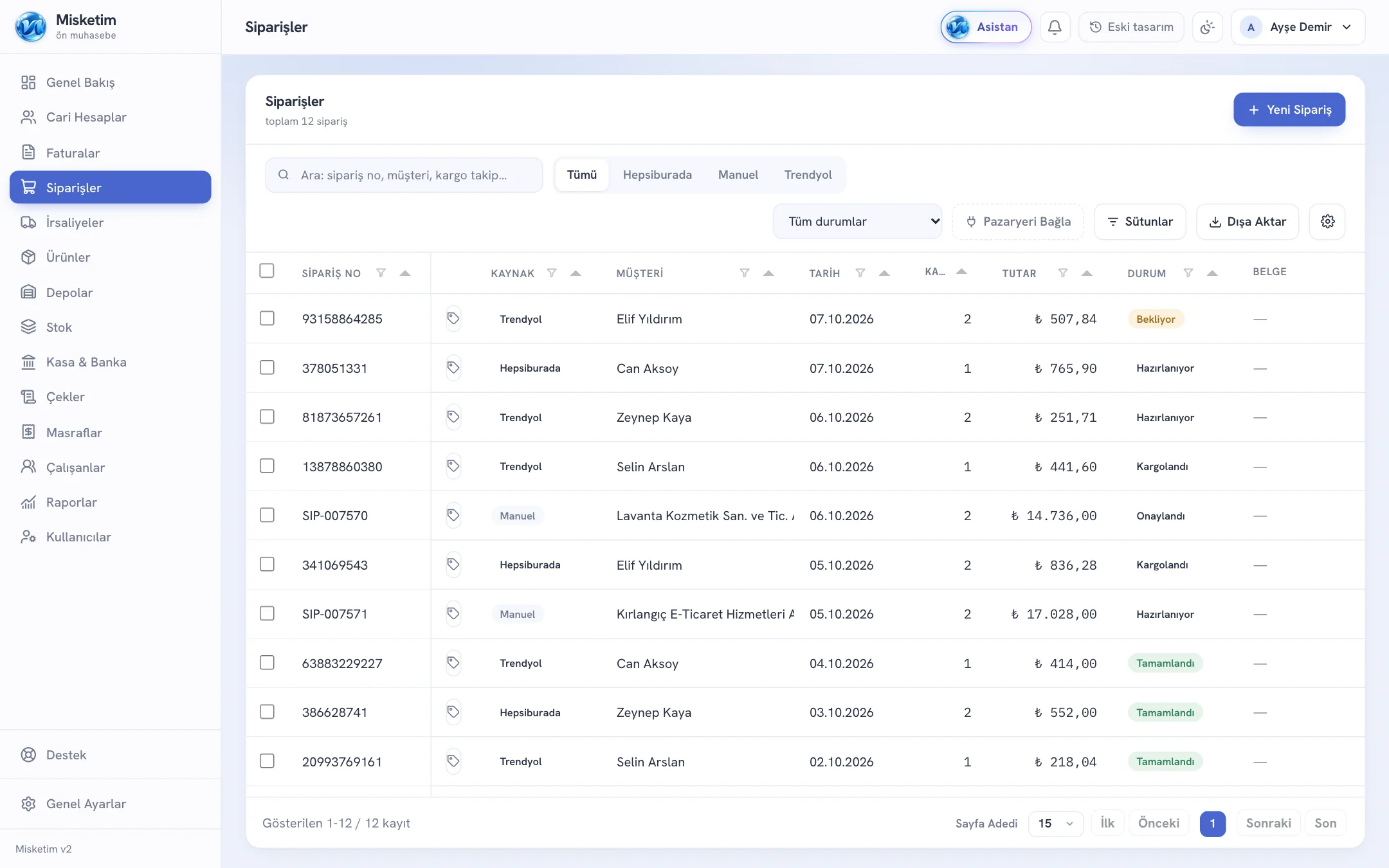1389x868 pixels.
Task: Filter the Sipariş No column
Action: pyautogui.click(x=381, y=273)
